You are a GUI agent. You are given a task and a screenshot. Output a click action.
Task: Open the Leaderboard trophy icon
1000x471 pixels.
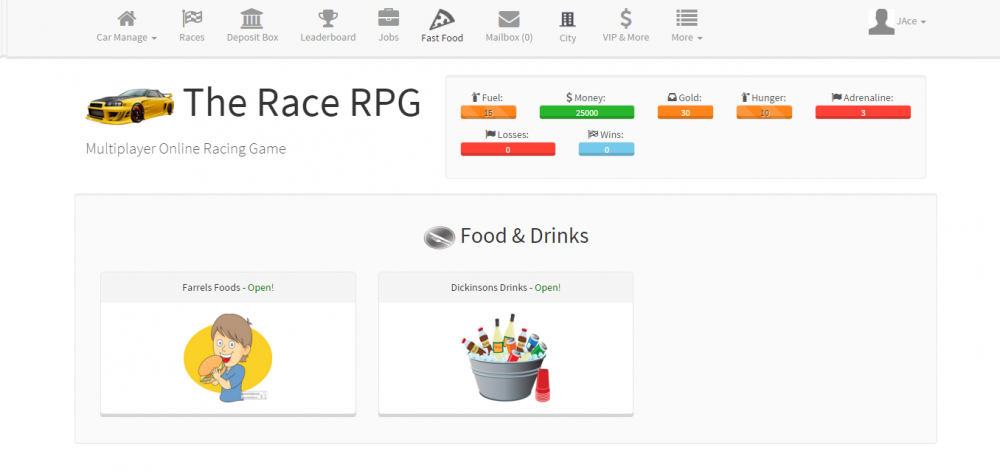click(328, 18)
